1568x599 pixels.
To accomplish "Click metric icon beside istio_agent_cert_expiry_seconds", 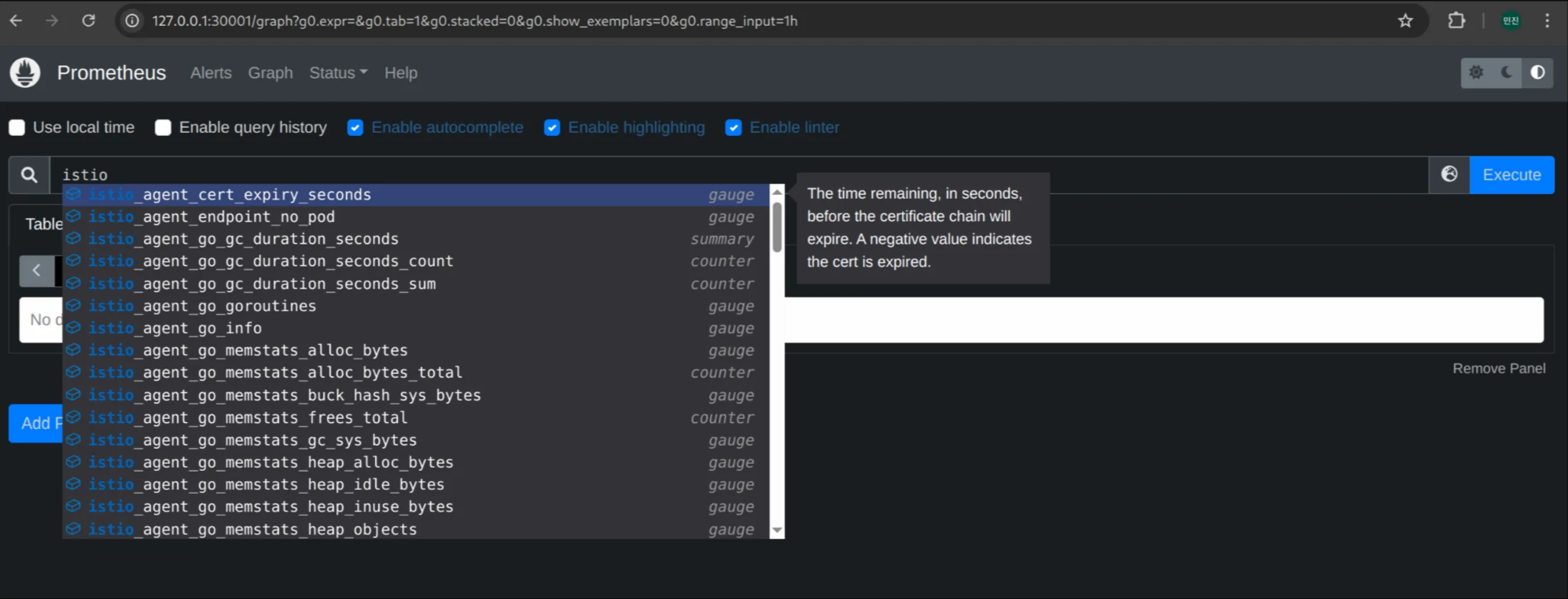I will click(73, 194).
